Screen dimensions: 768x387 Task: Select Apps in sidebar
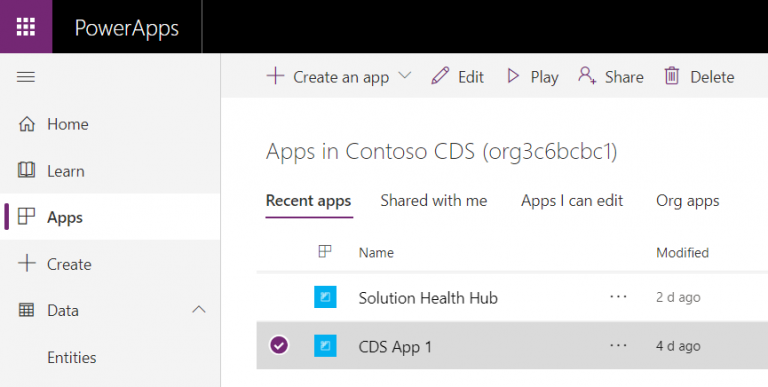coord(65,218)
